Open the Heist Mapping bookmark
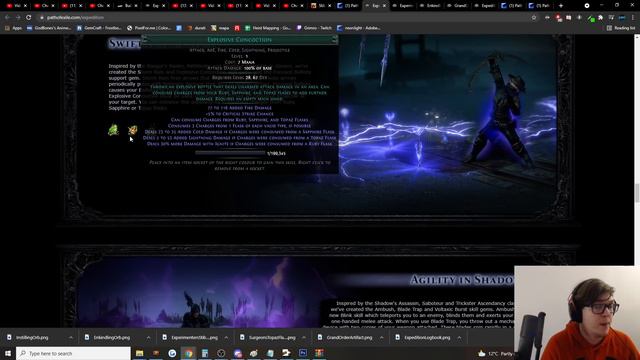The width and height of the screenshot is (640, 360). point(268,28)
